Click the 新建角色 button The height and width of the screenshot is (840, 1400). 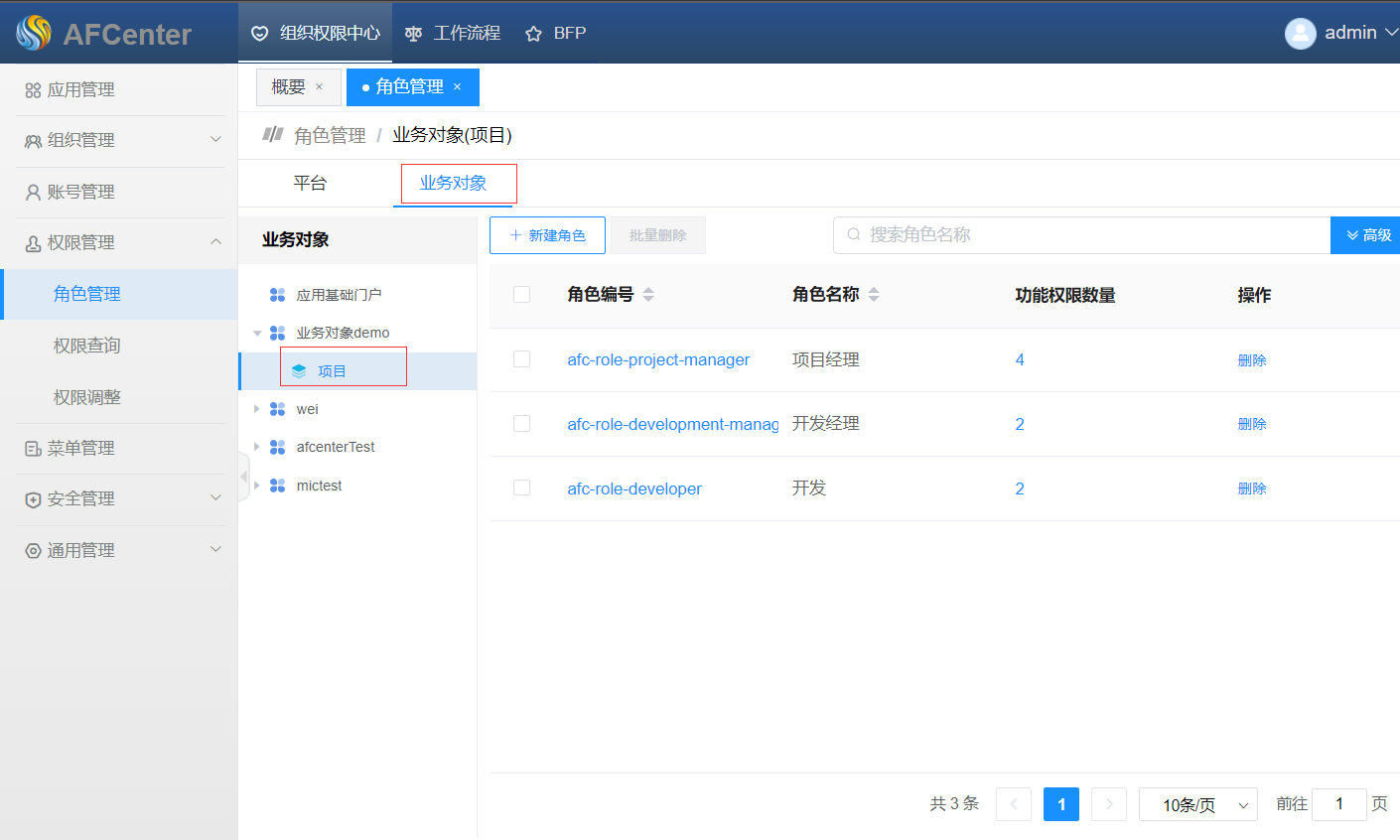coord(547,235)
